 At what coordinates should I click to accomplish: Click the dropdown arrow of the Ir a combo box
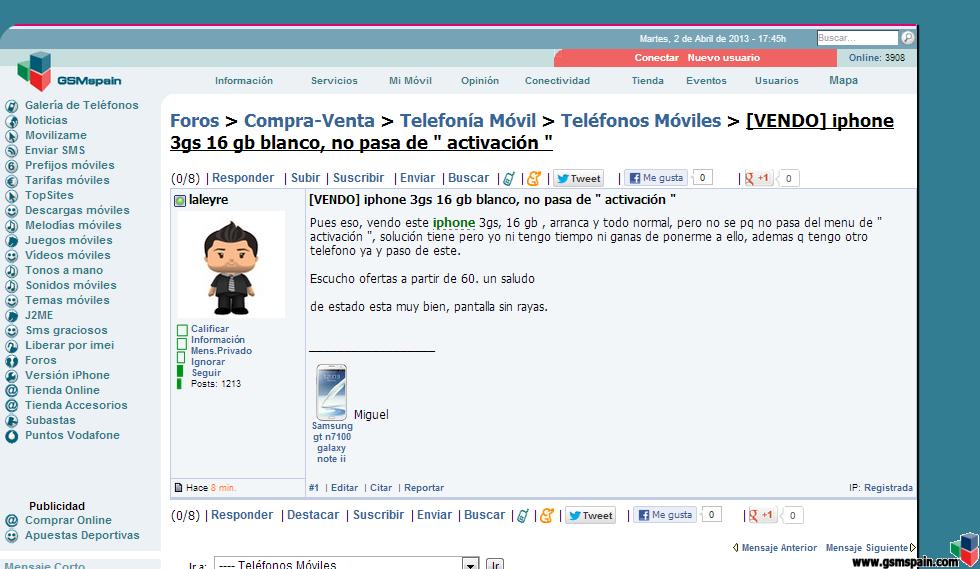pyautogui.click(x=471, y=563)
